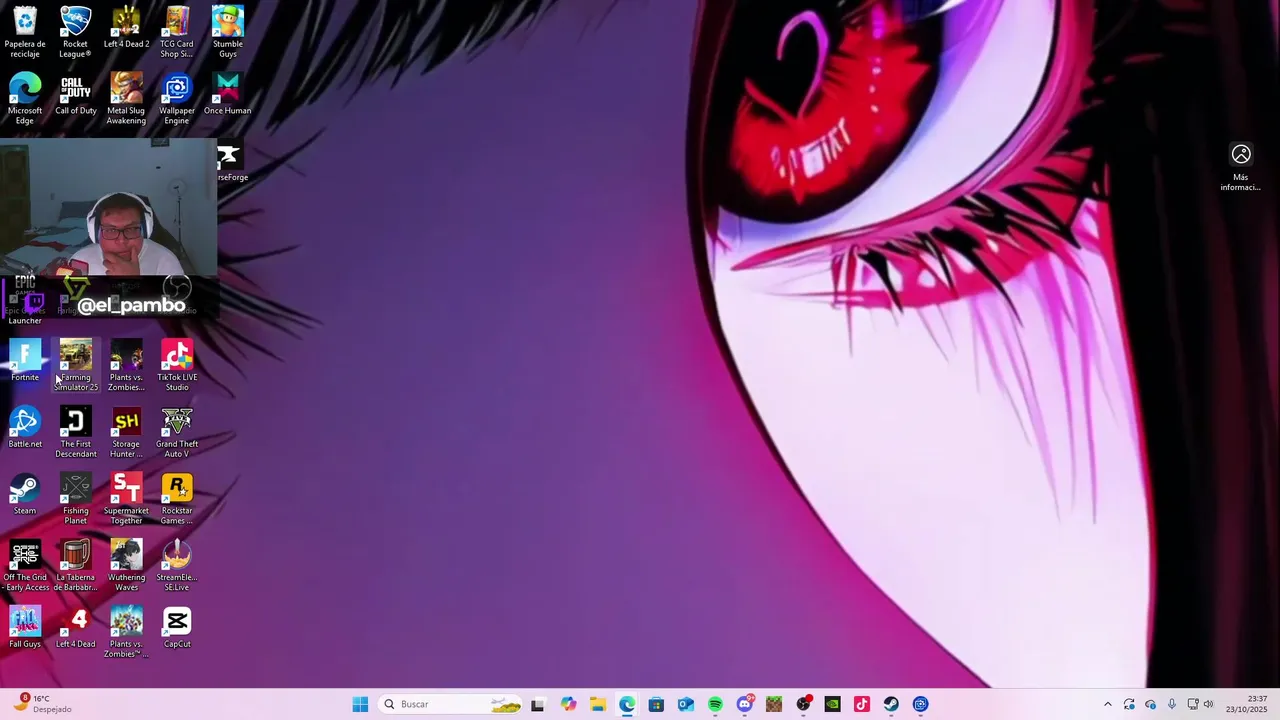Open the Papelera de reciclaje icon
This screenshot has width=1280, height=720.
coord(25,32)
